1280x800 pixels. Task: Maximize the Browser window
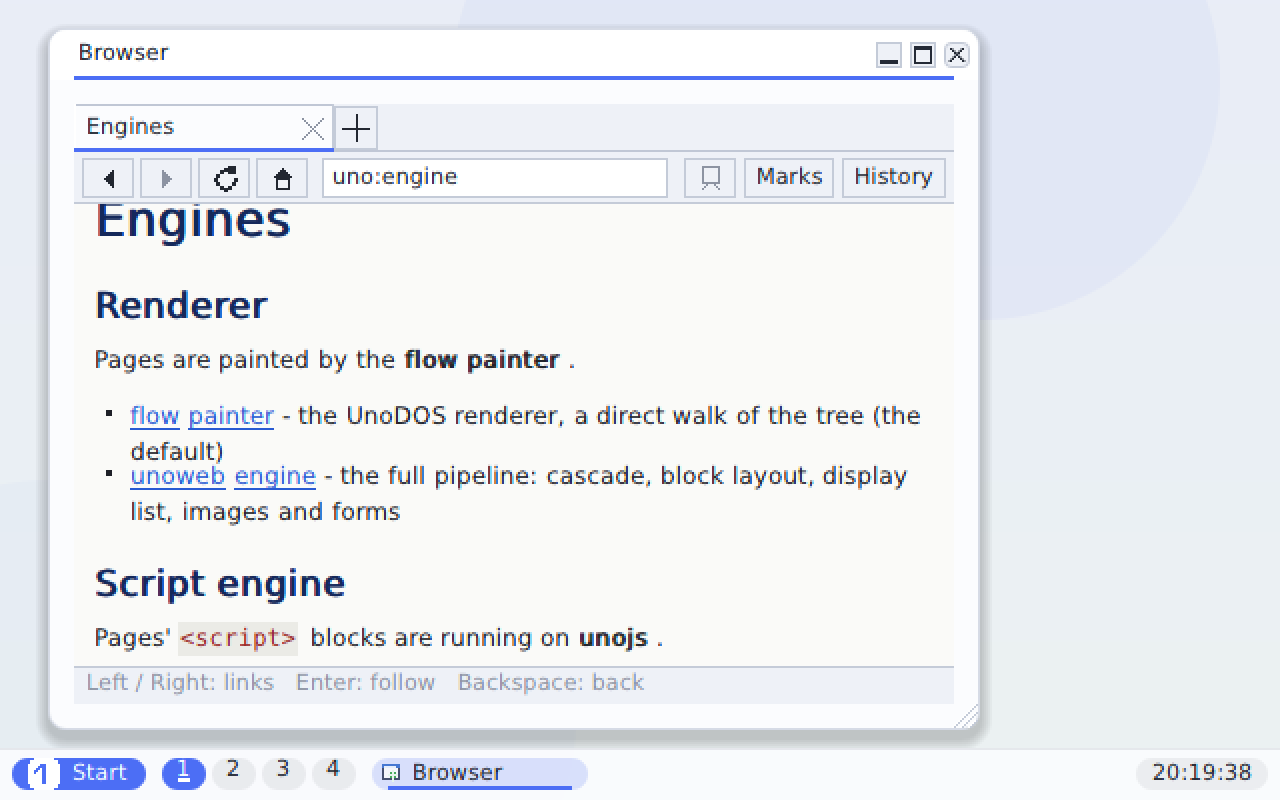pyautogui.click(x=923, y=55)
